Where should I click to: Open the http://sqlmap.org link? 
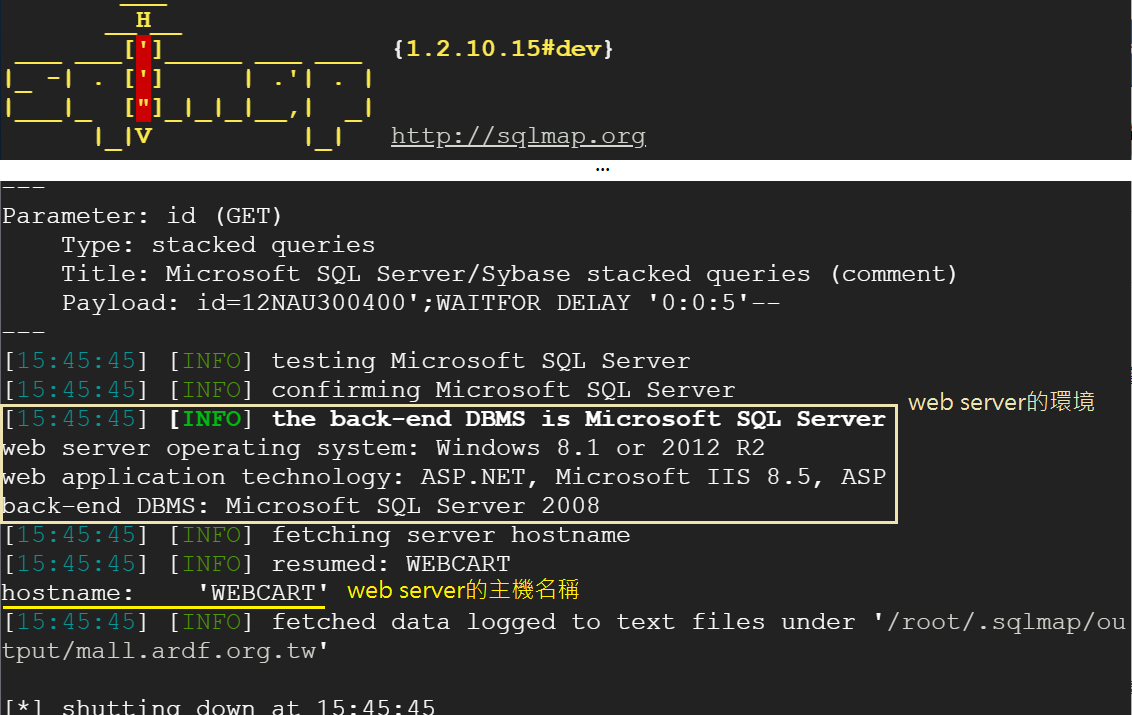518,136
